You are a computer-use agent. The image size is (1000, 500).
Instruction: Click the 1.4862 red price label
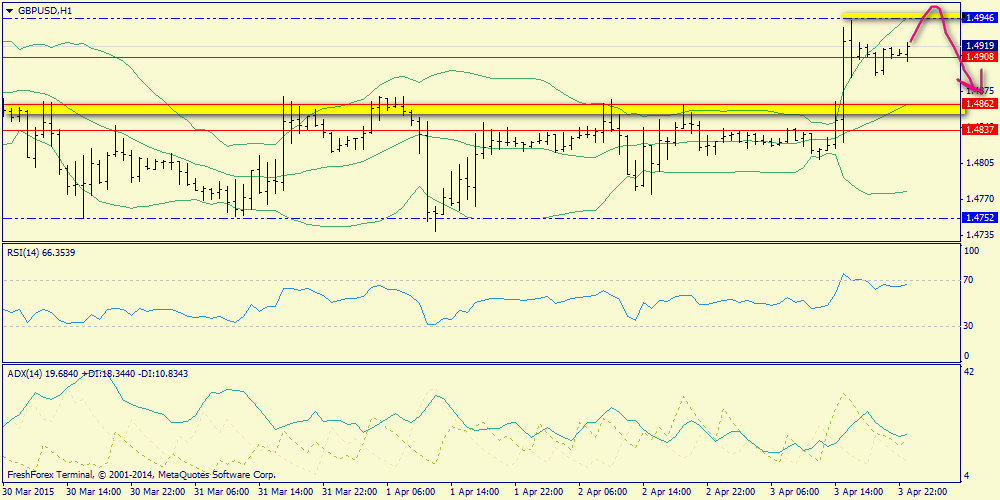point(978,103)
